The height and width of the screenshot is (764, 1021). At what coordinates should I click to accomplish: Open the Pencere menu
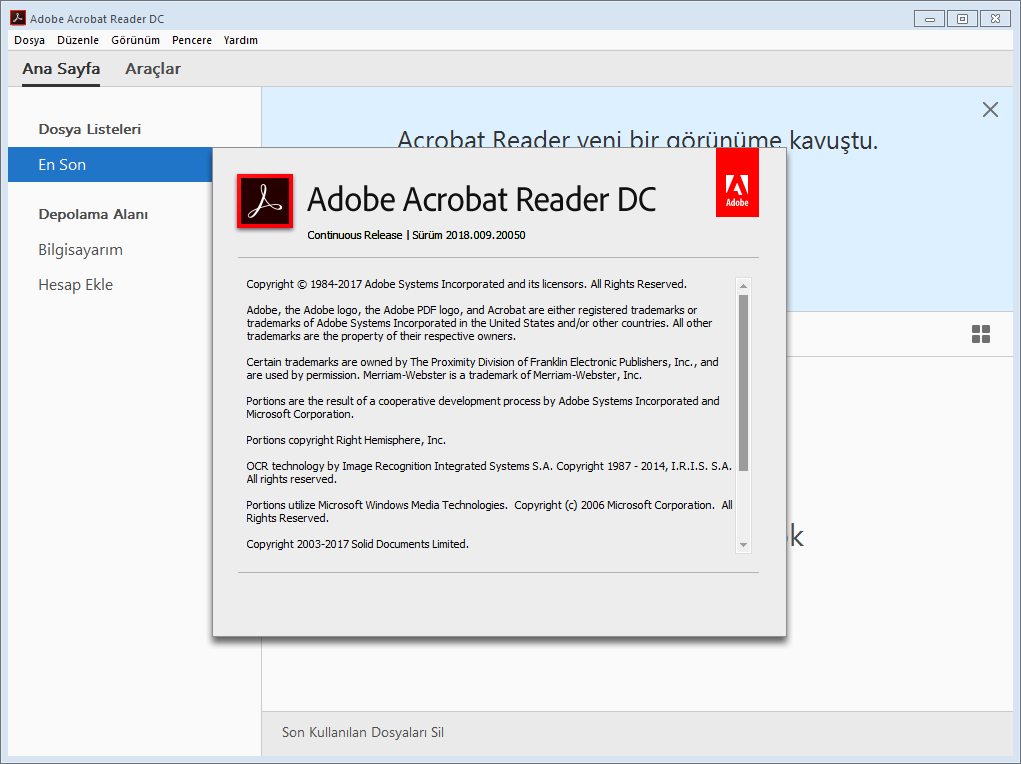[x=192, y=40]
